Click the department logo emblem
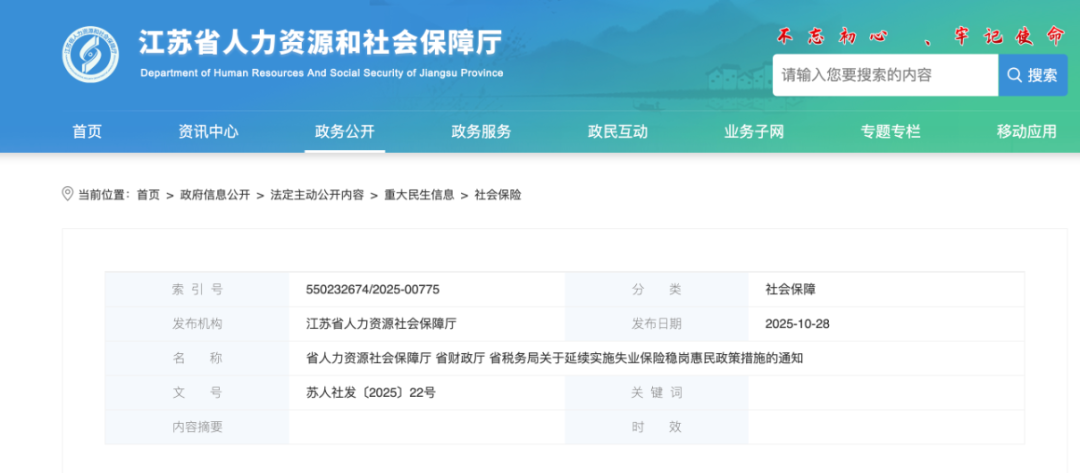Screen dimensions: 1080x473 pos(90,54)
